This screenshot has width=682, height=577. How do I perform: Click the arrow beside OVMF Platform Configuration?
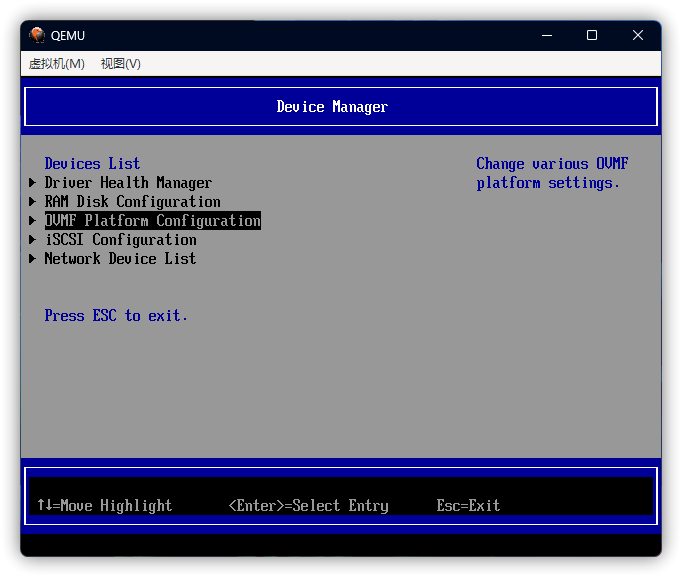coord(32,221)
